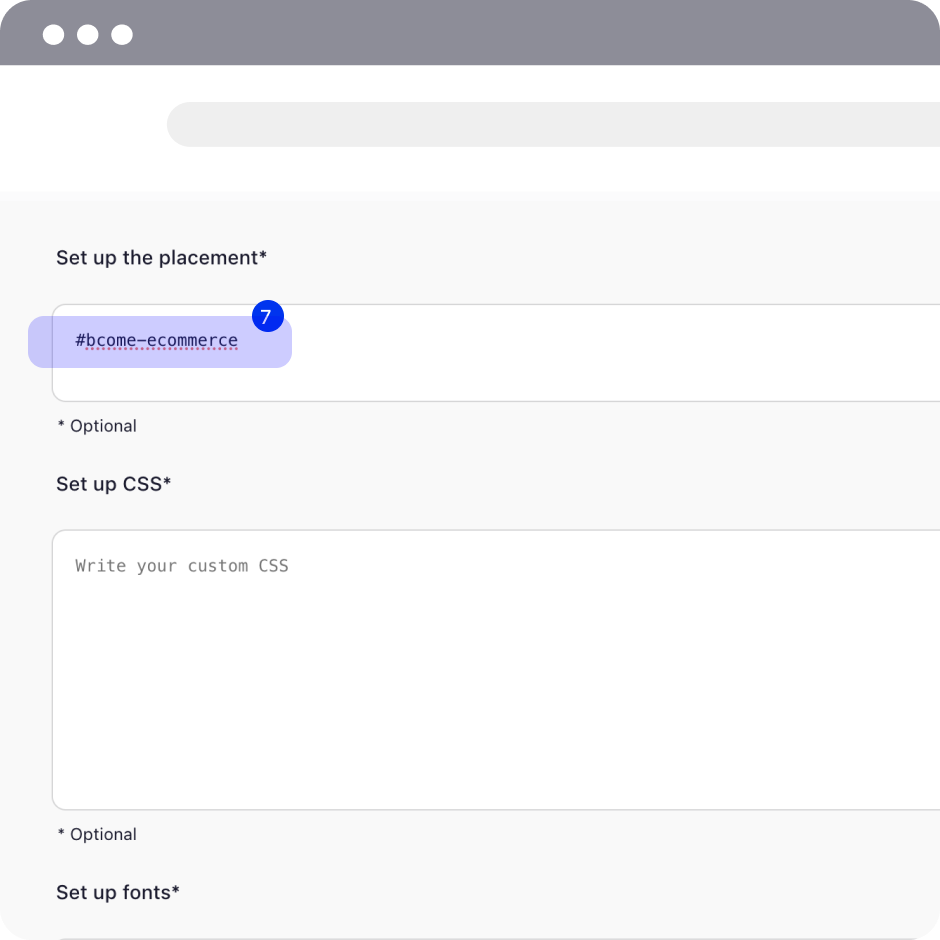
Task: Click the '* Optional' note under placement
Action: tap(97, 426)
